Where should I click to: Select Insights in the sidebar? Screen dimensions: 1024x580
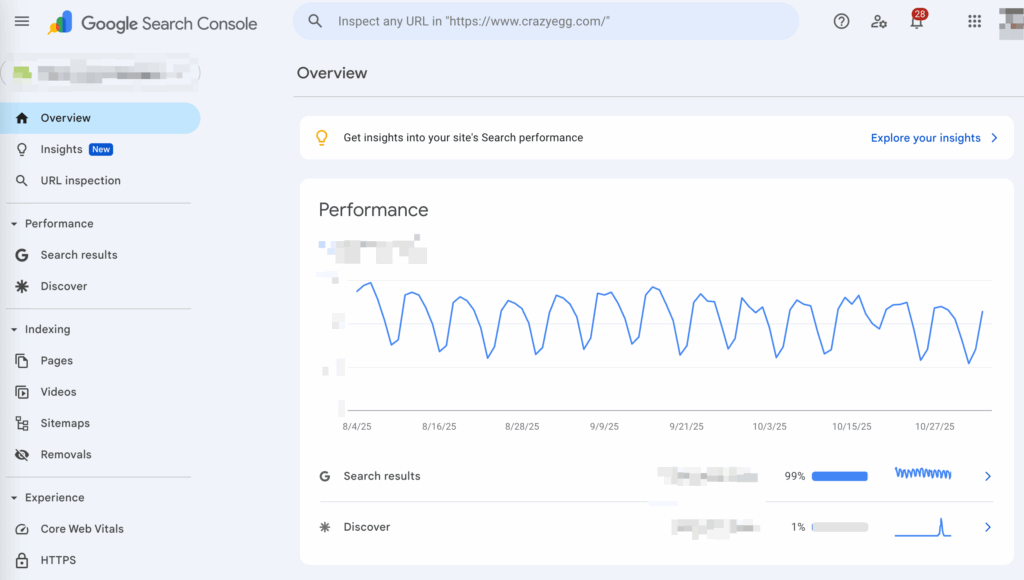62,150
